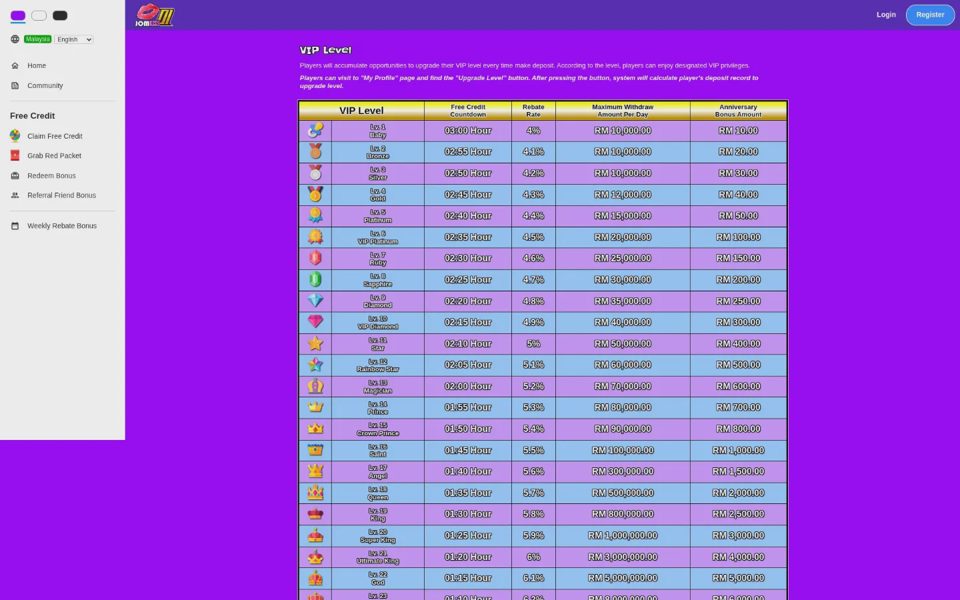
Task: Click the Lv.8 Sapphire gem icon
Action: click(315, 279)
